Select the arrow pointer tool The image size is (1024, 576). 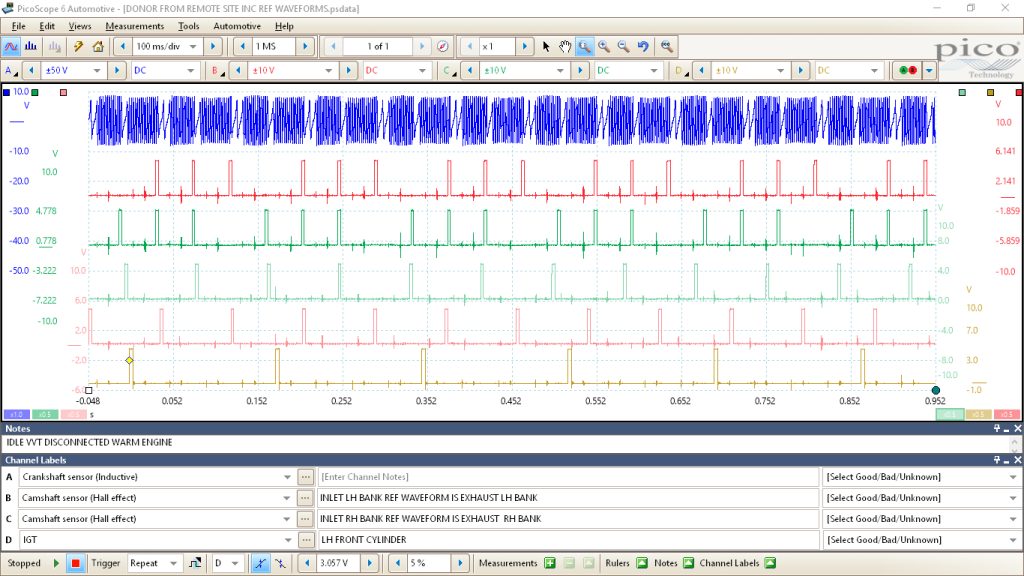[x=546, y=46]
